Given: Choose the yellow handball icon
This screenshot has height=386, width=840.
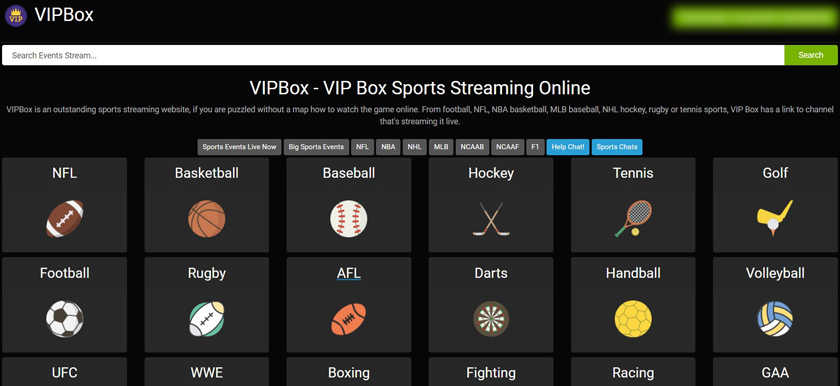Looking at the screenshot, I should (x=633, y=319).
